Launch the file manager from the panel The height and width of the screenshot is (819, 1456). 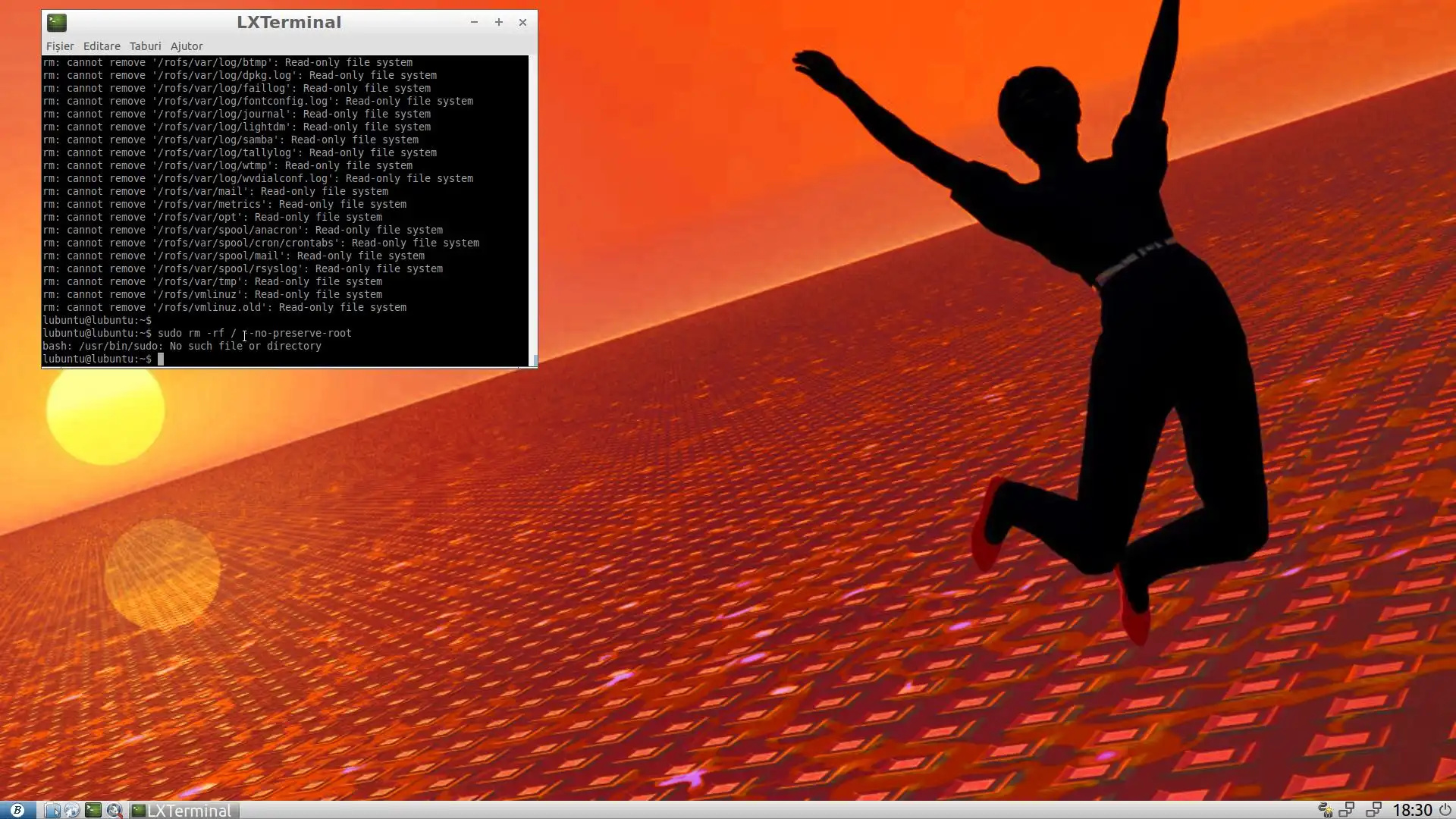coord(52,810)
